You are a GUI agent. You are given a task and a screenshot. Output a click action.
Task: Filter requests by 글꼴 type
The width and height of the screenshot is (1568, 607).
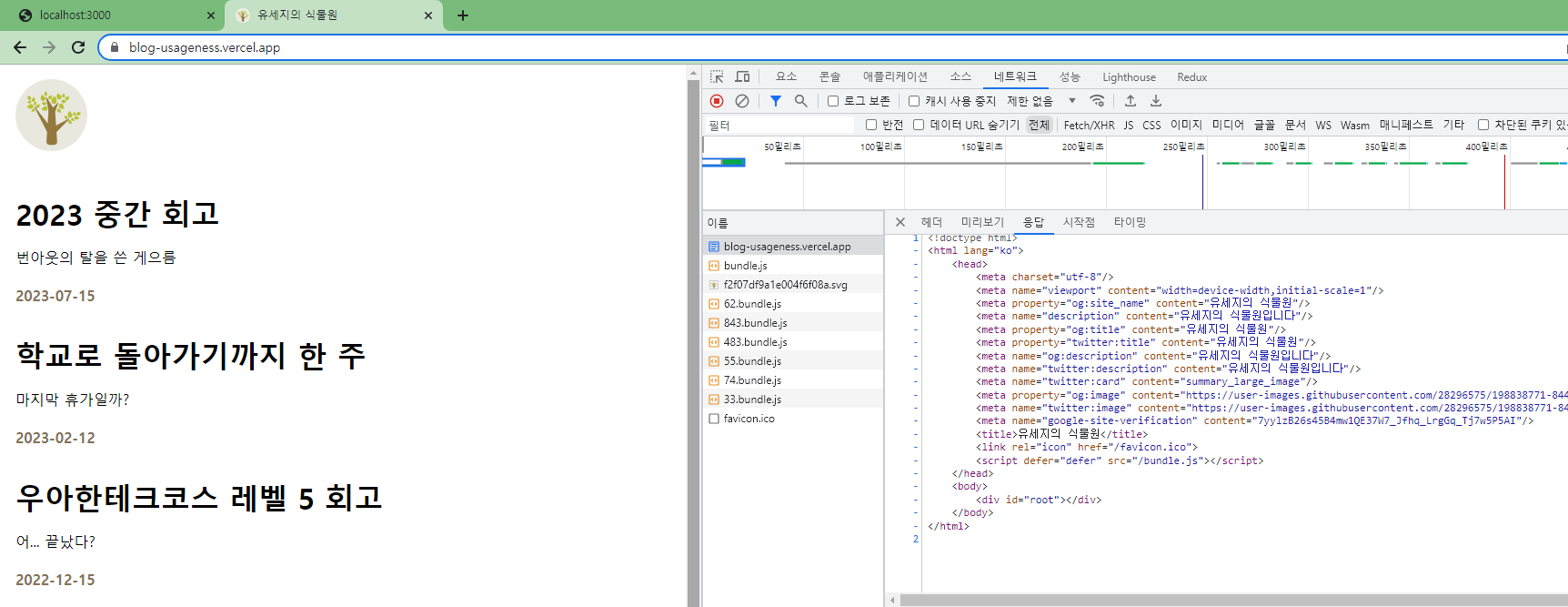(x=1264, y=125)
